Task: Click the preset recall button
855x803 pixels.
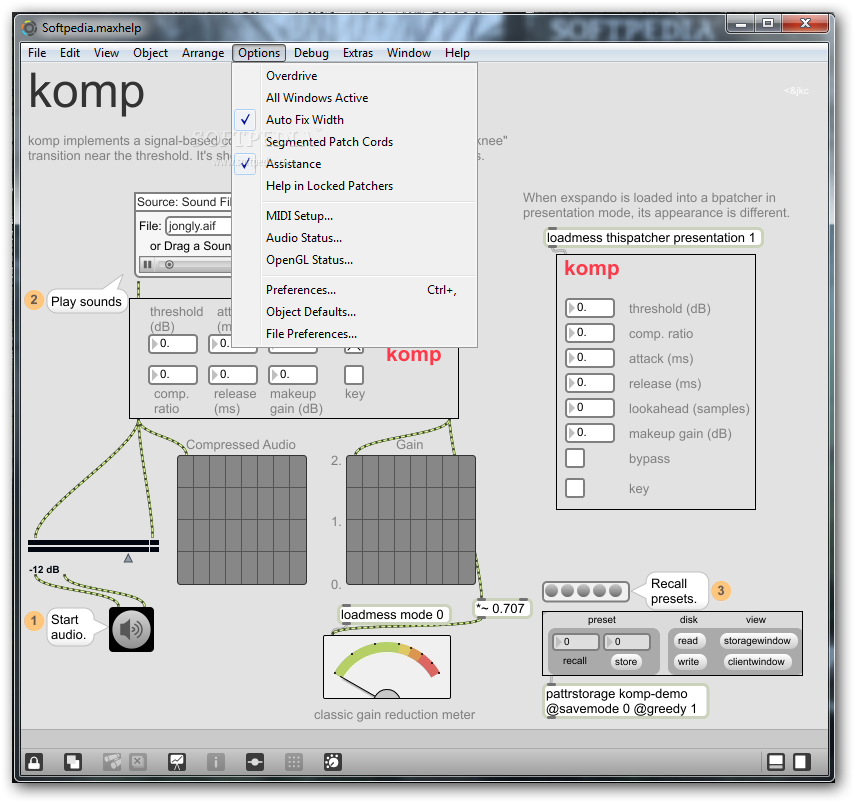Action: click(x=575, y=661)
